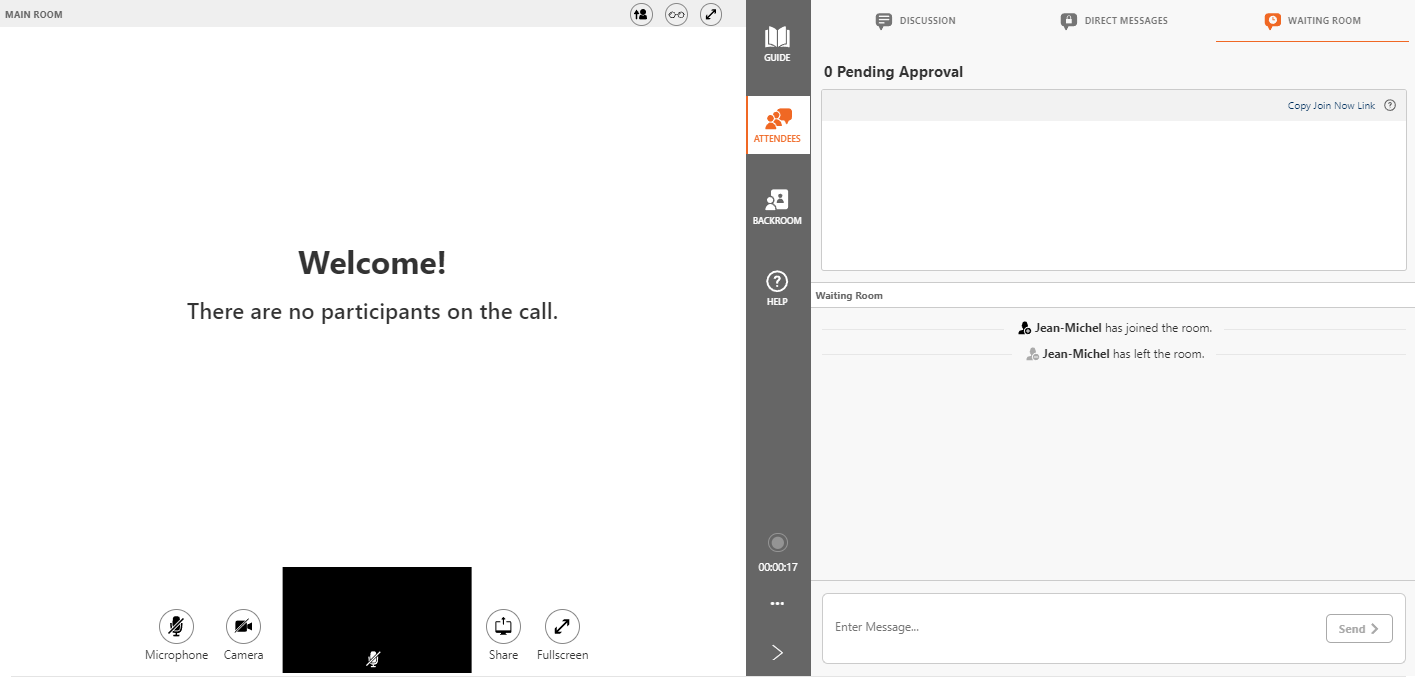Share your screen with the Share button
Screen dimensions: 1415x687
503,627
